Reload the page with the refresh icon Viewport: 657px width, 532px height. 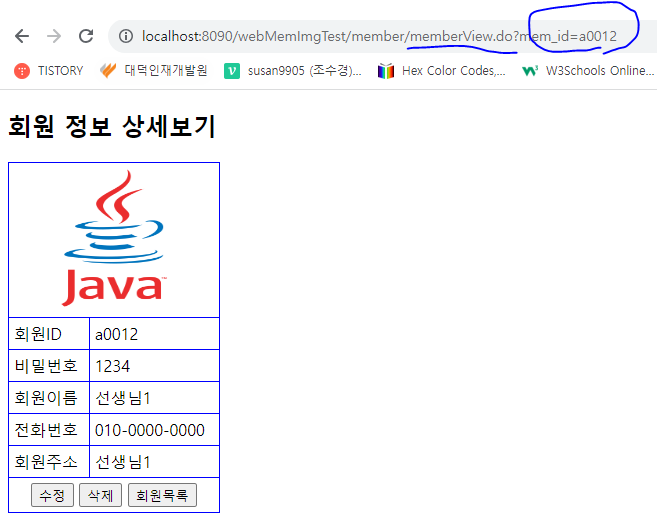[x=86, y=36]
